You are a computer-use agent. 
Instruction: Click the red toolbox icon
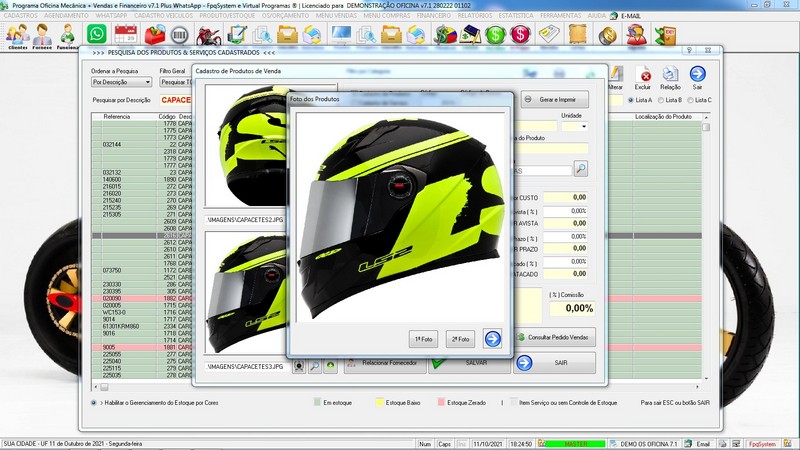click(x=155, y=35)
